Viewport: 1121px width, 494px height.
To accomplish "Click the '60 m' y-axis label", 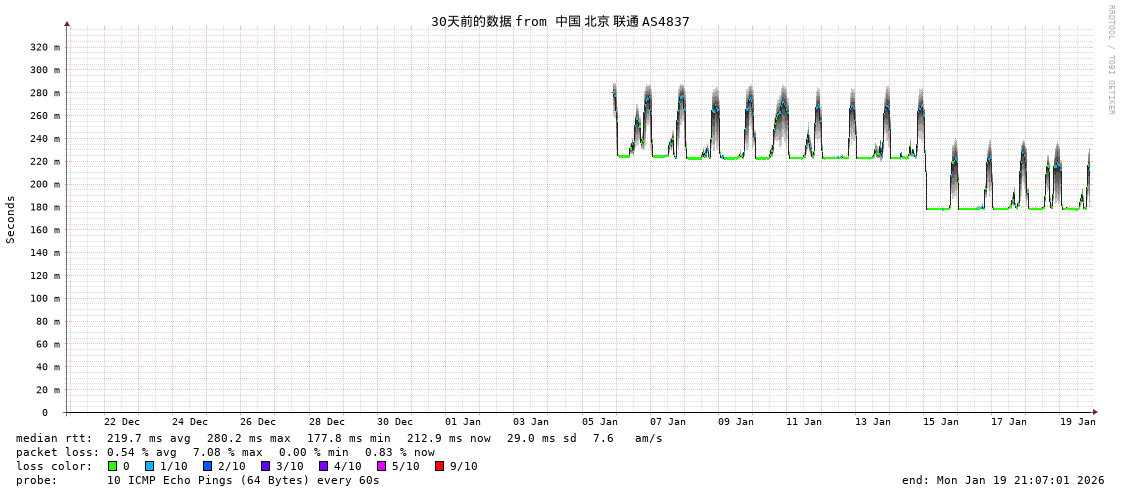I will point(49,345).
